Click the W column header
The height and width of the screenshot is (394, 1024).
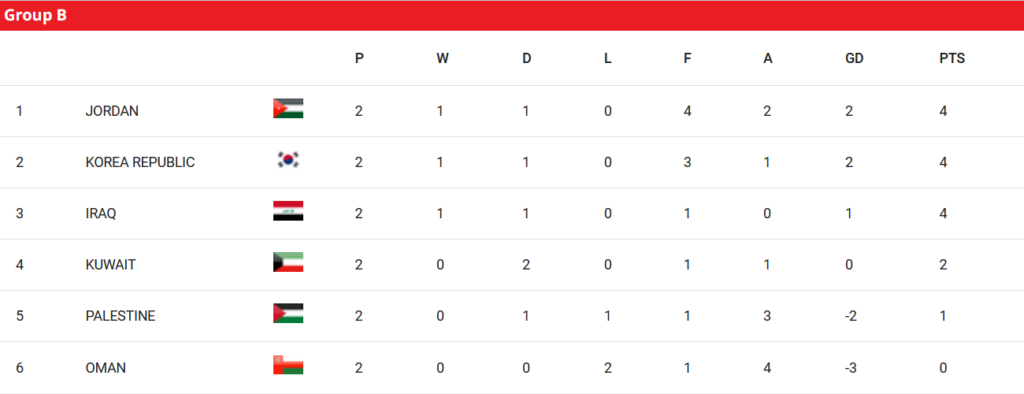point(442,58)
